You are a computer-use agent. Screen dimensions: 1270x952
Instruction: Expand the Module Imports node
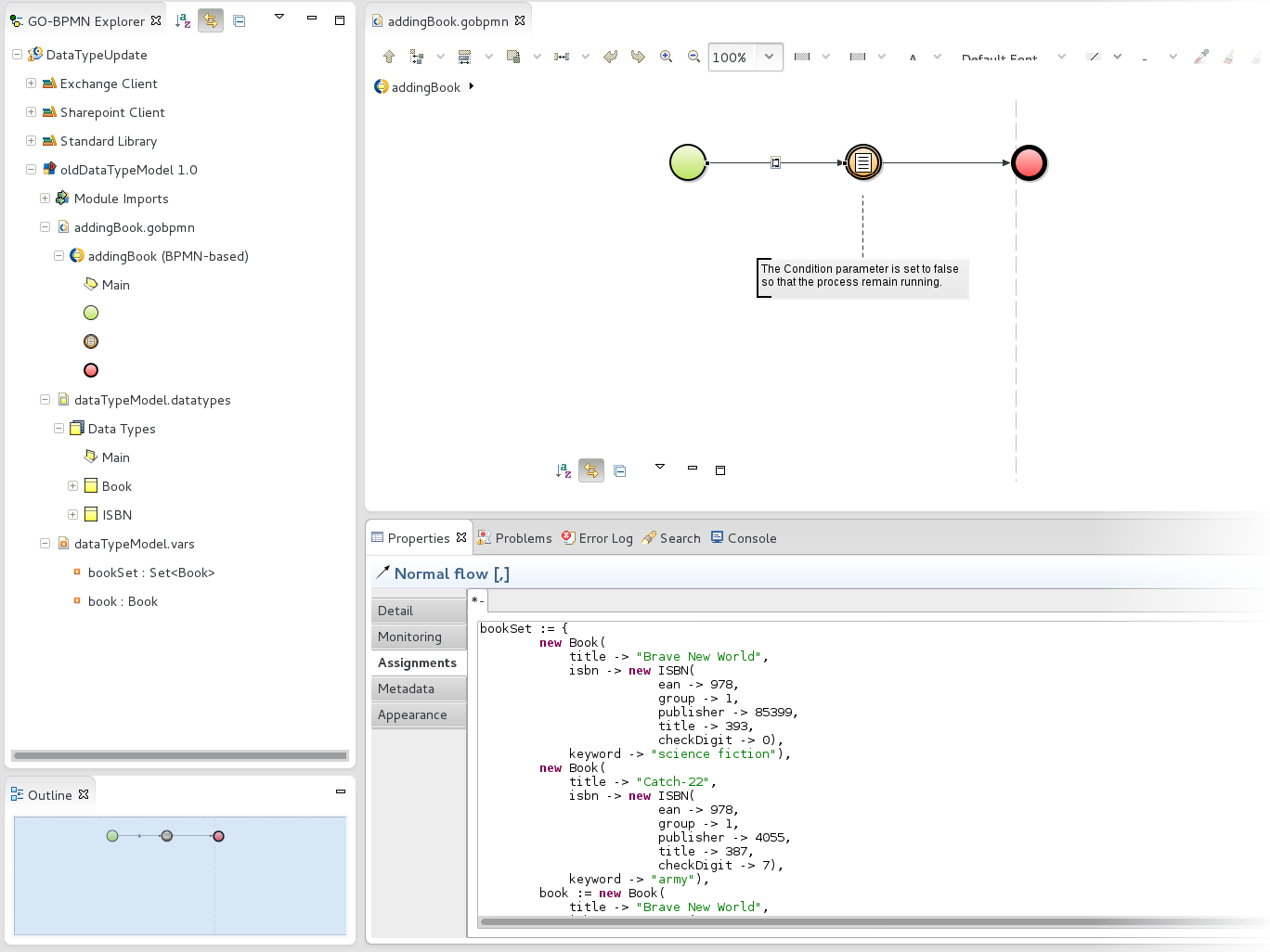point(45,199)
